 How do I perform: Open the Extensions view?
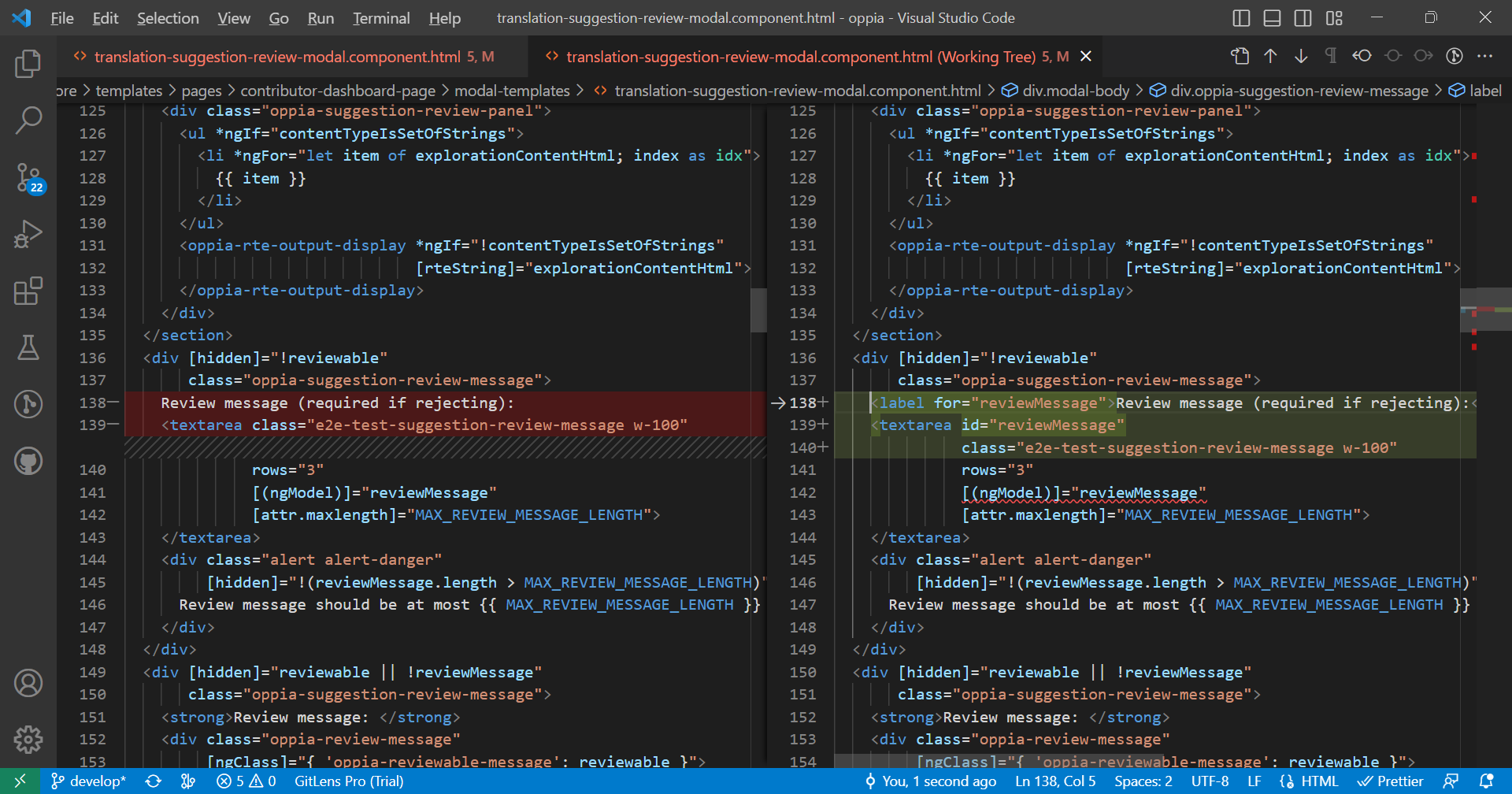[x=29, y=291]
